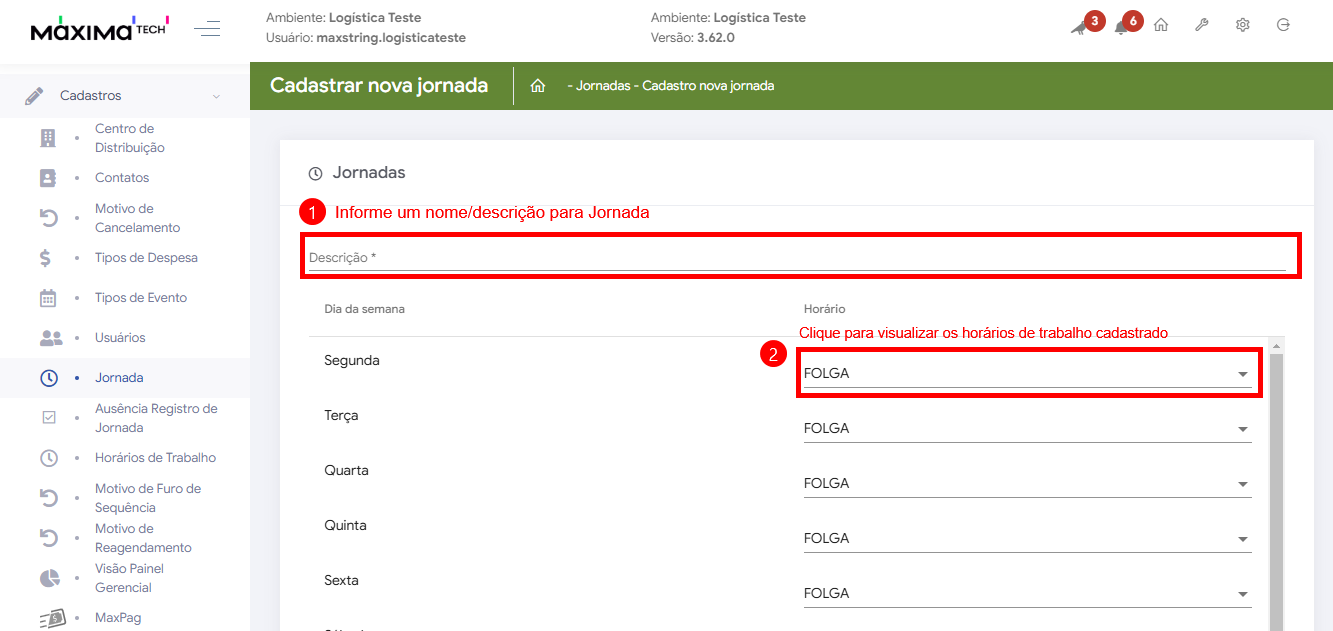Screen dimensions: 1333x631
Task: Click the Sexta row label
Action: [341, 580]
